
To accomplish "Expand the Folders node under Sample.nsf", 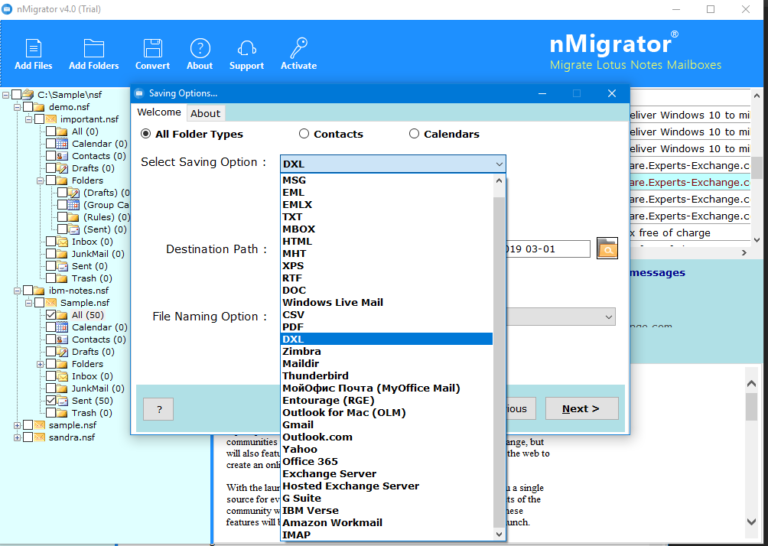I will [x=40, y=364].
